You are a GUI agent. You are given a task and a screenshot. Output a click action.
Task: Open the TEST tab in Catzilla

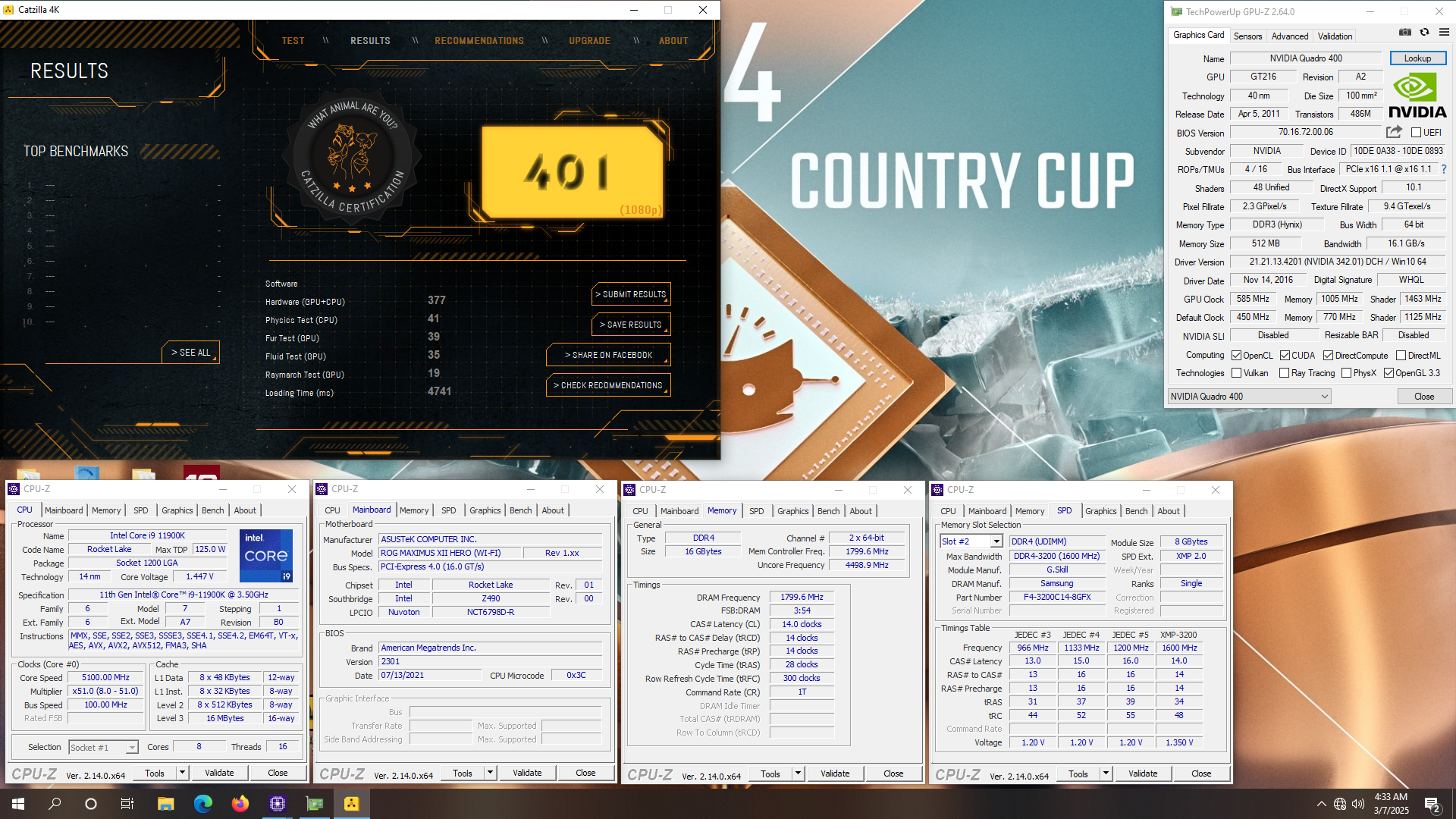(293, 40)
